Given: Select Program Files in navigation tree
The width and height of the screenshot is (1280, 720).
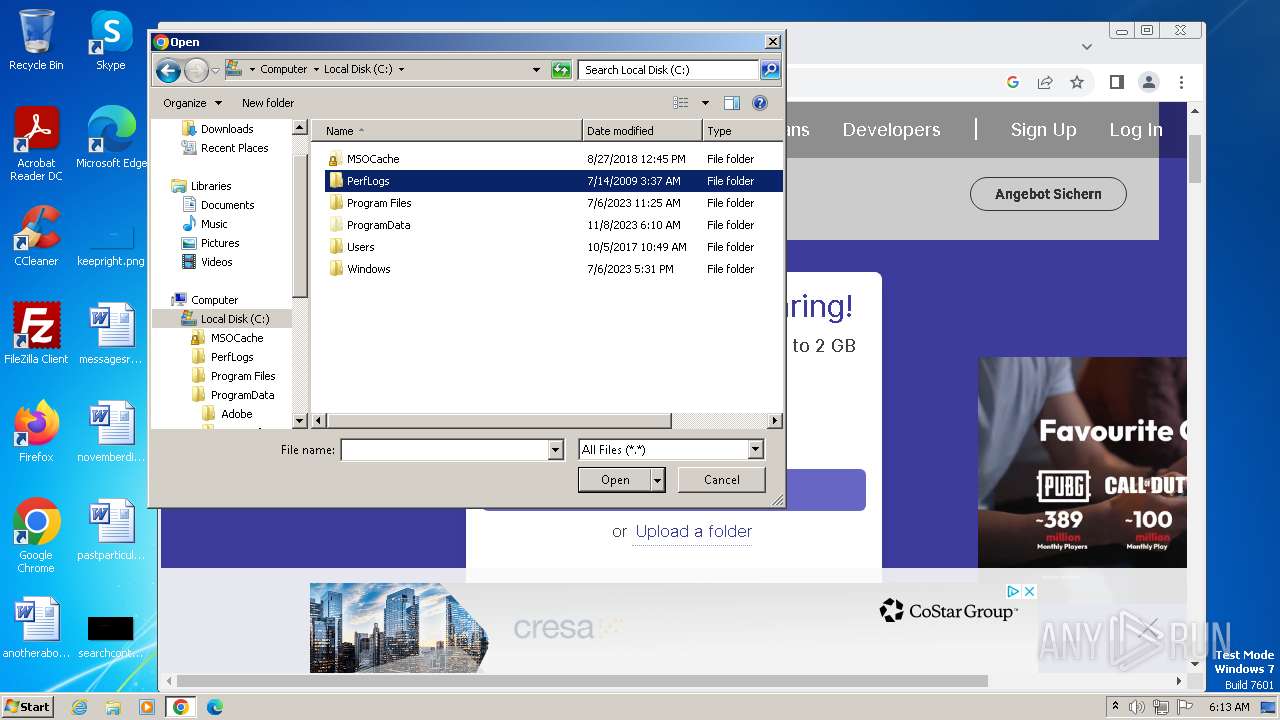Looking at the screenshot, I should 243,376.
